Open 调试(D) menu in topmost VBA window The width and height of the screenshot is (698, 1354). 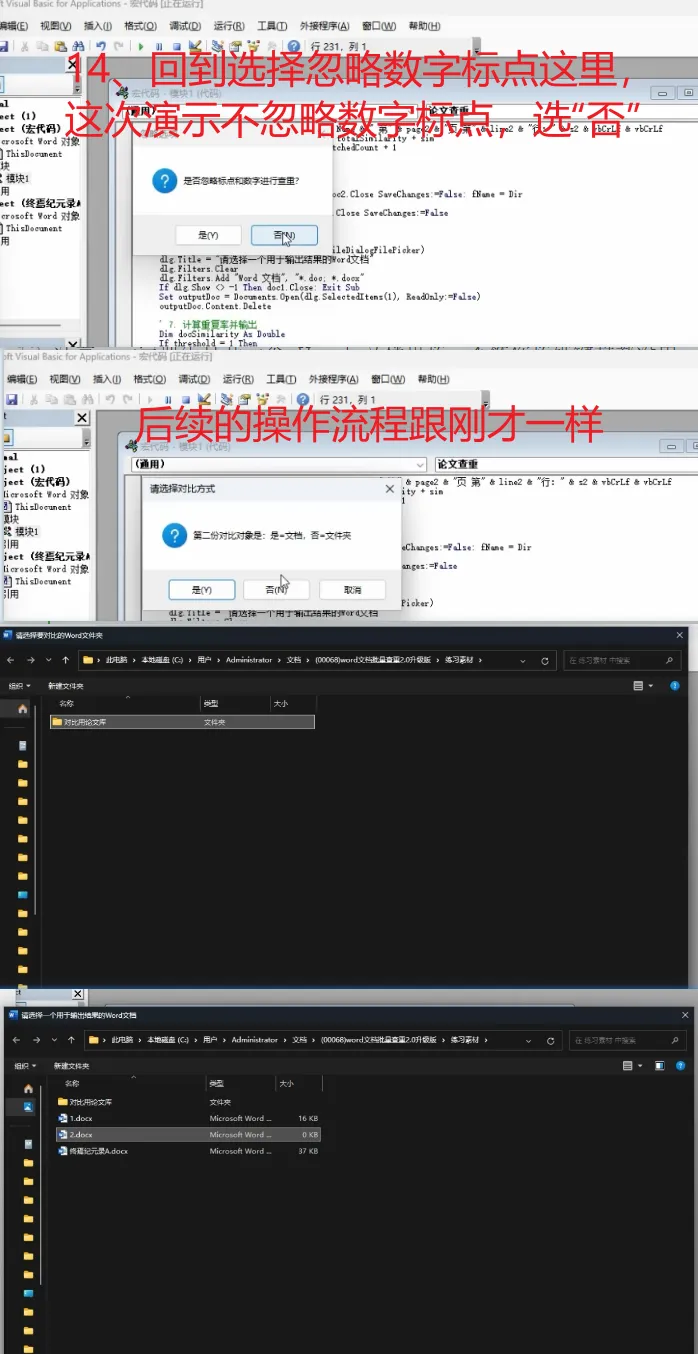tap(185, 26)
